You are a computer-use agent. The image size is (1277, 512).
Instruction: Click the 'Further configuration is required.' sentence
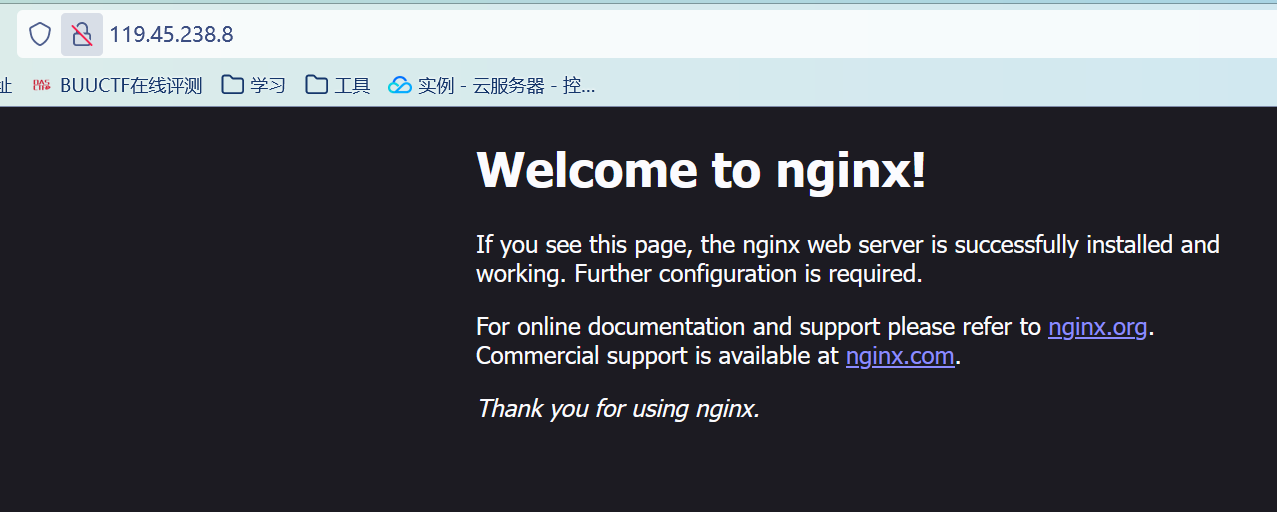pos(748,274)
